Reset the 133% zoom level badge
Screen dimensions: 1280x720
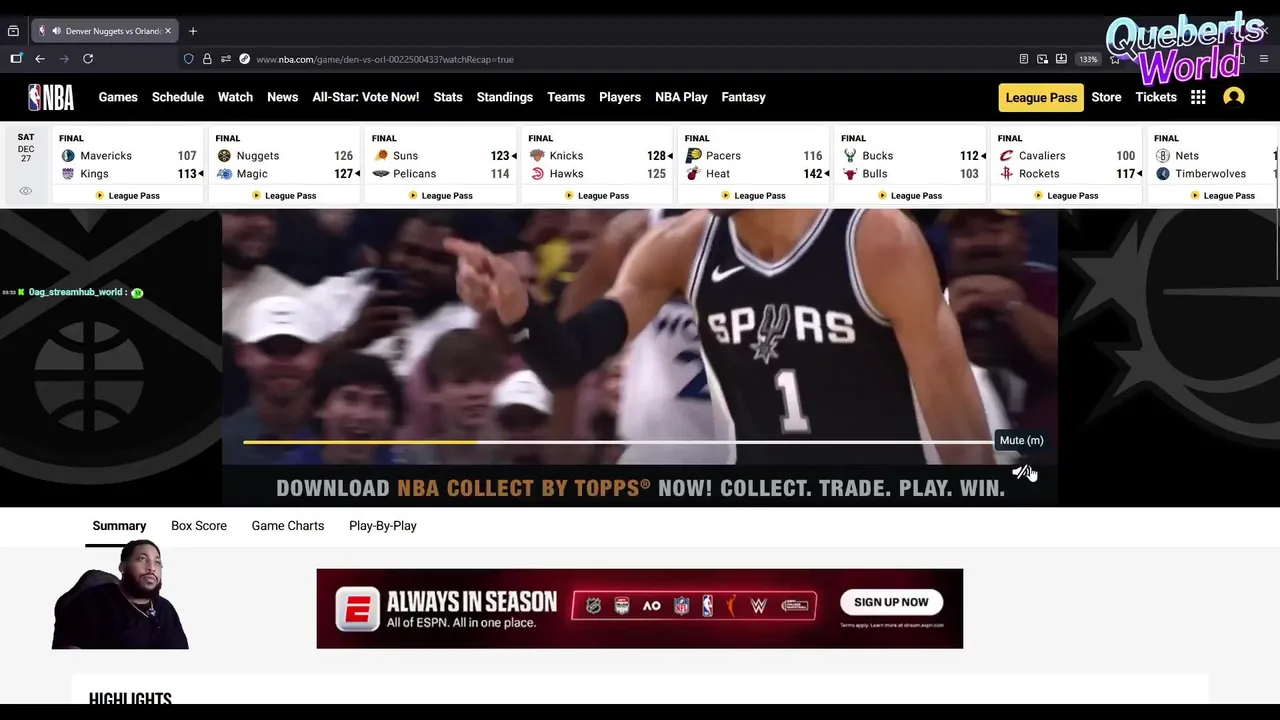point(1088,59)
